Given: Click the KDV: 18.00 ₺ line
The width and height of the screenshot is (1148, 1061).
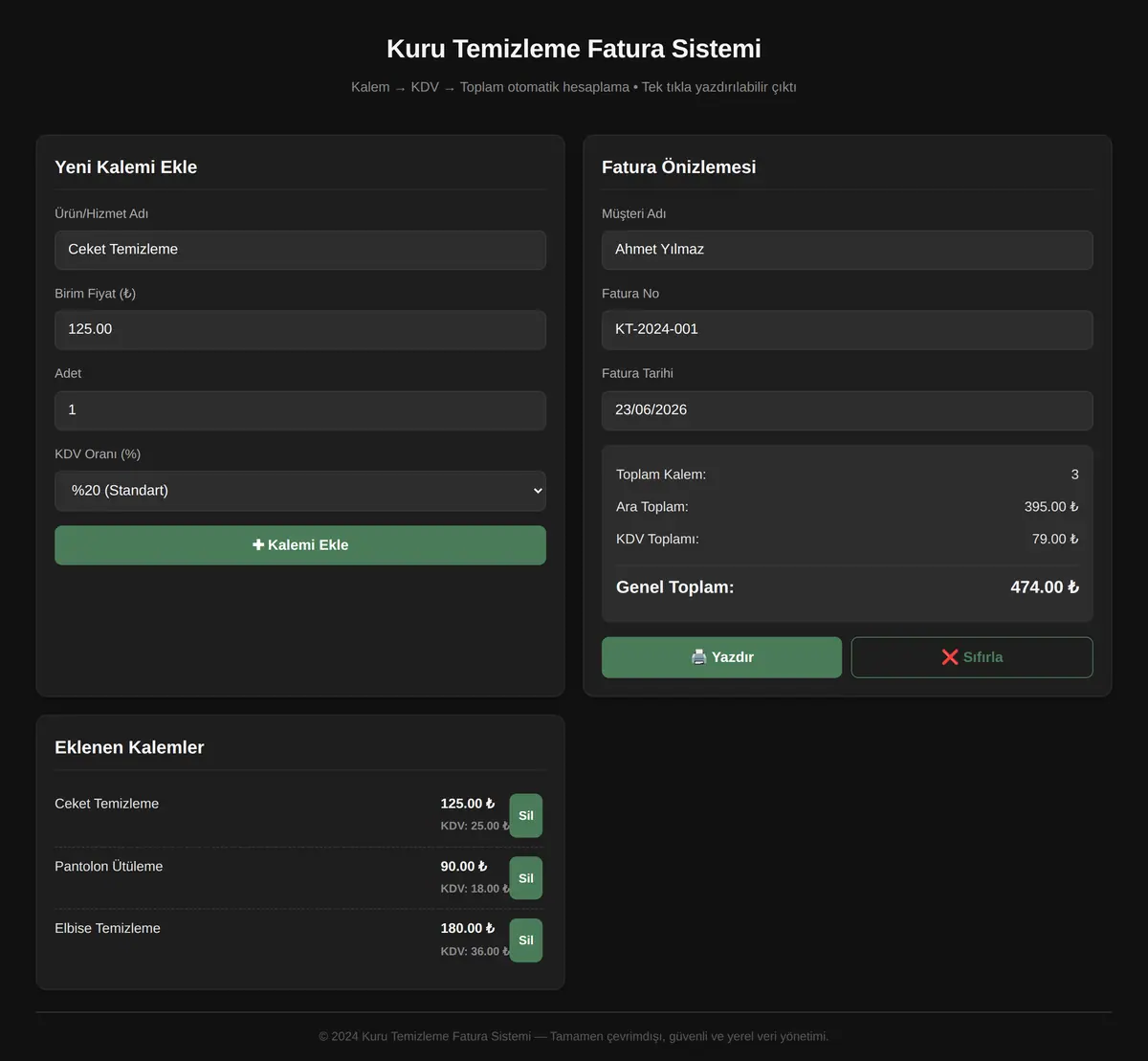Looking at the screenshot, I should pyautogui.click(x=475, y=889).
